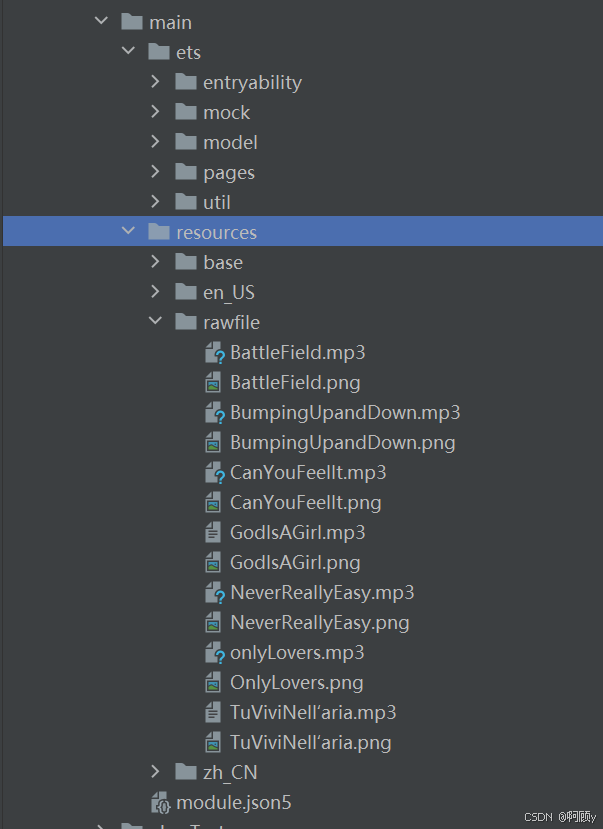Collapse the rawfile folder chevron
This screenshot has height=829, width=603.
coord(156,322)
